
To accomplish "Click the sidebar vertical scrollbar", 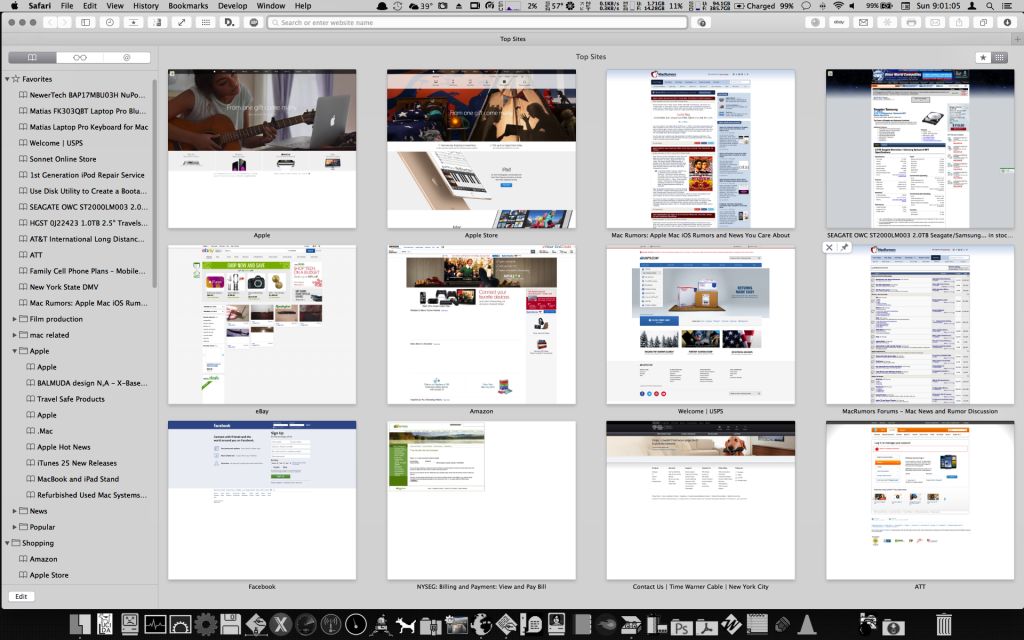I will (x=155, y=183).
